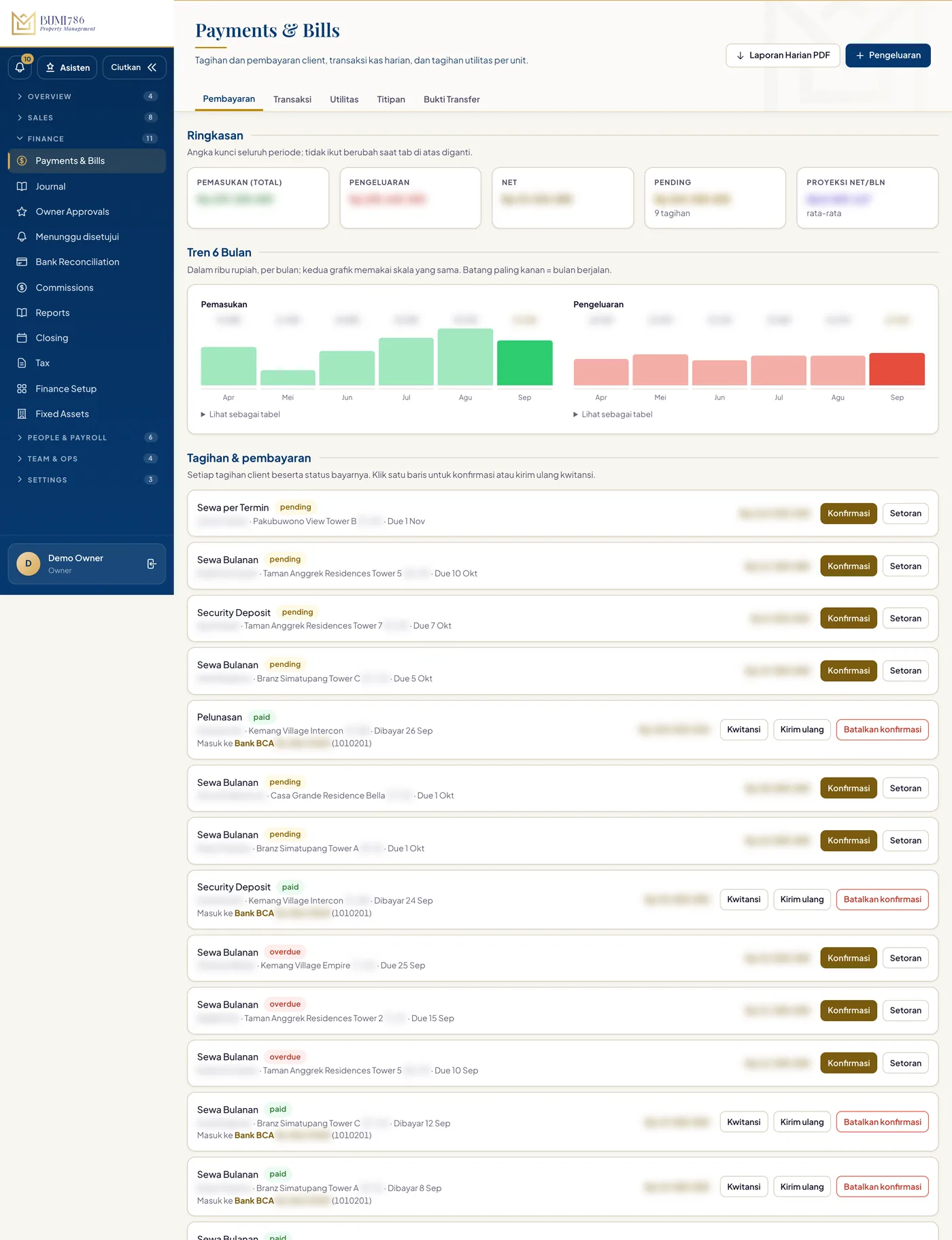This screenshot has width=952, height=1240.
Task: Open the Titipan tab
Action: click(391, 99)
